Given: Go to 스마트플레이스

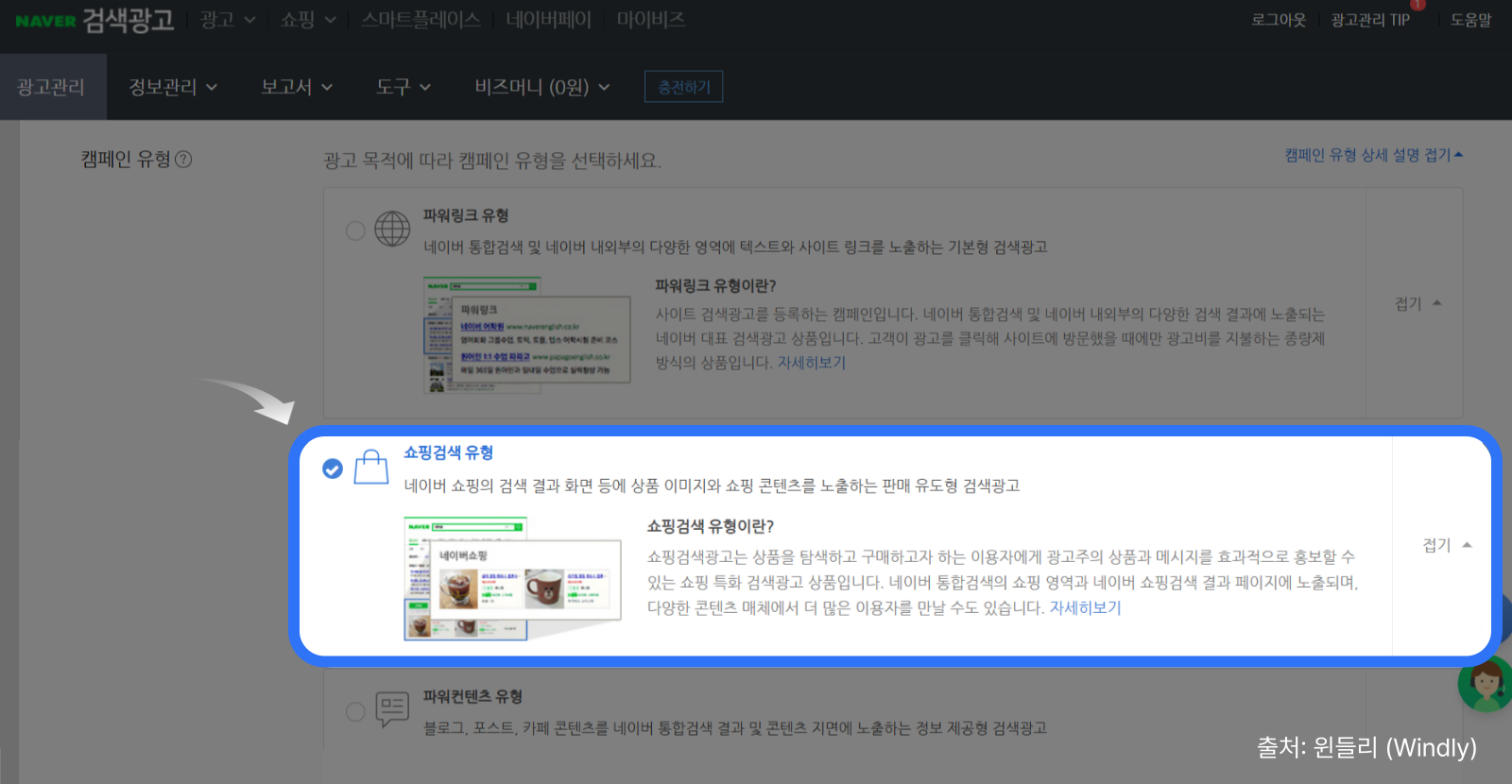Looking at the screenshot, I should (421, 20).
